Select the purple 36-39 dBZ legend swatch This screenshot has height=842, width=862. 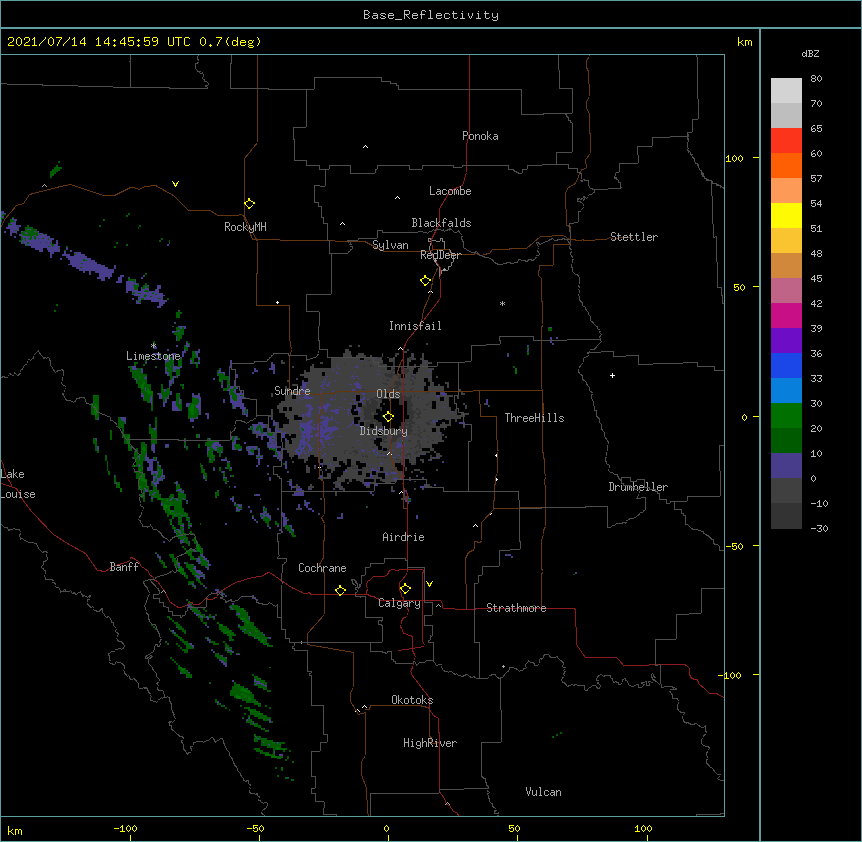point(786,341)
